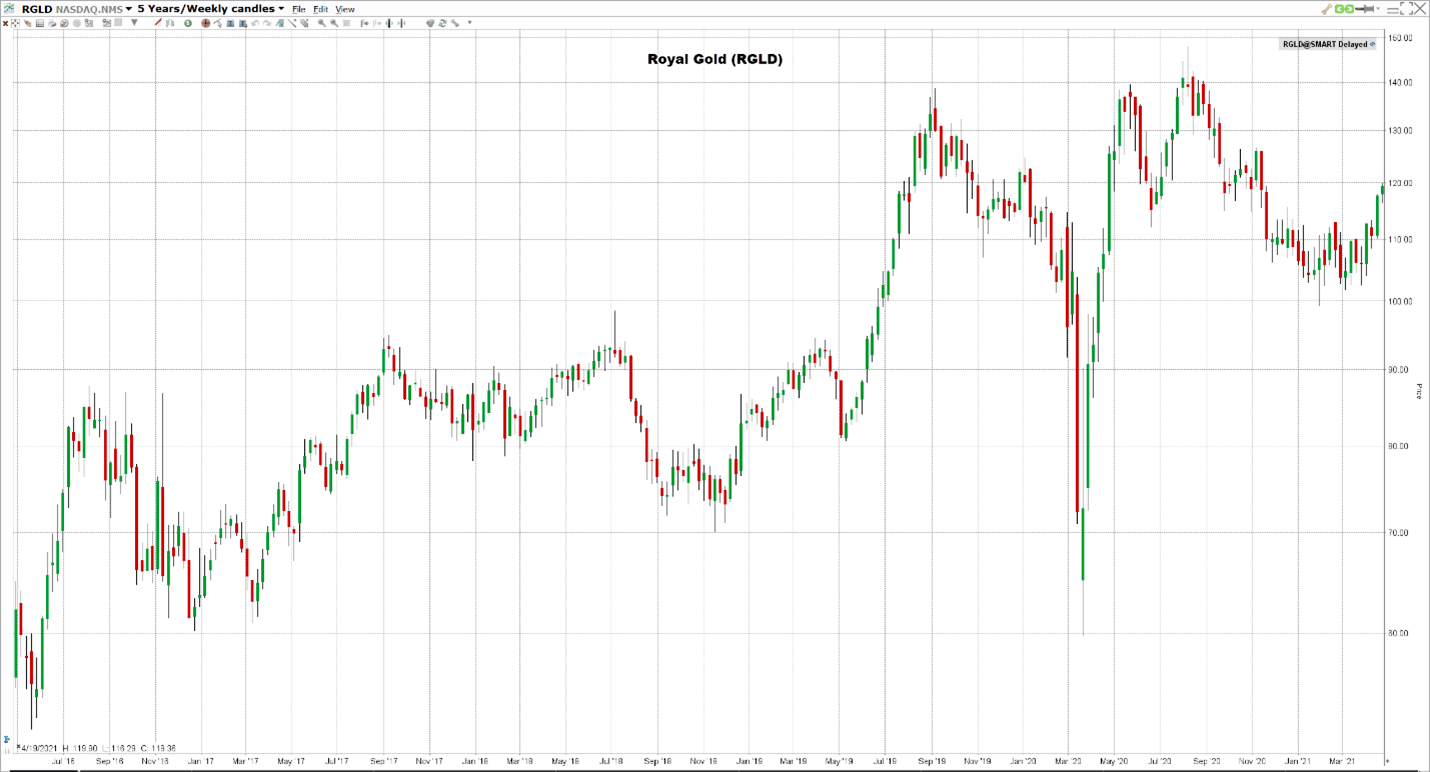Click the Mar '20 time axis label
The height and width of the screenshot is (772, 1430).
[x=1069, y=761]
